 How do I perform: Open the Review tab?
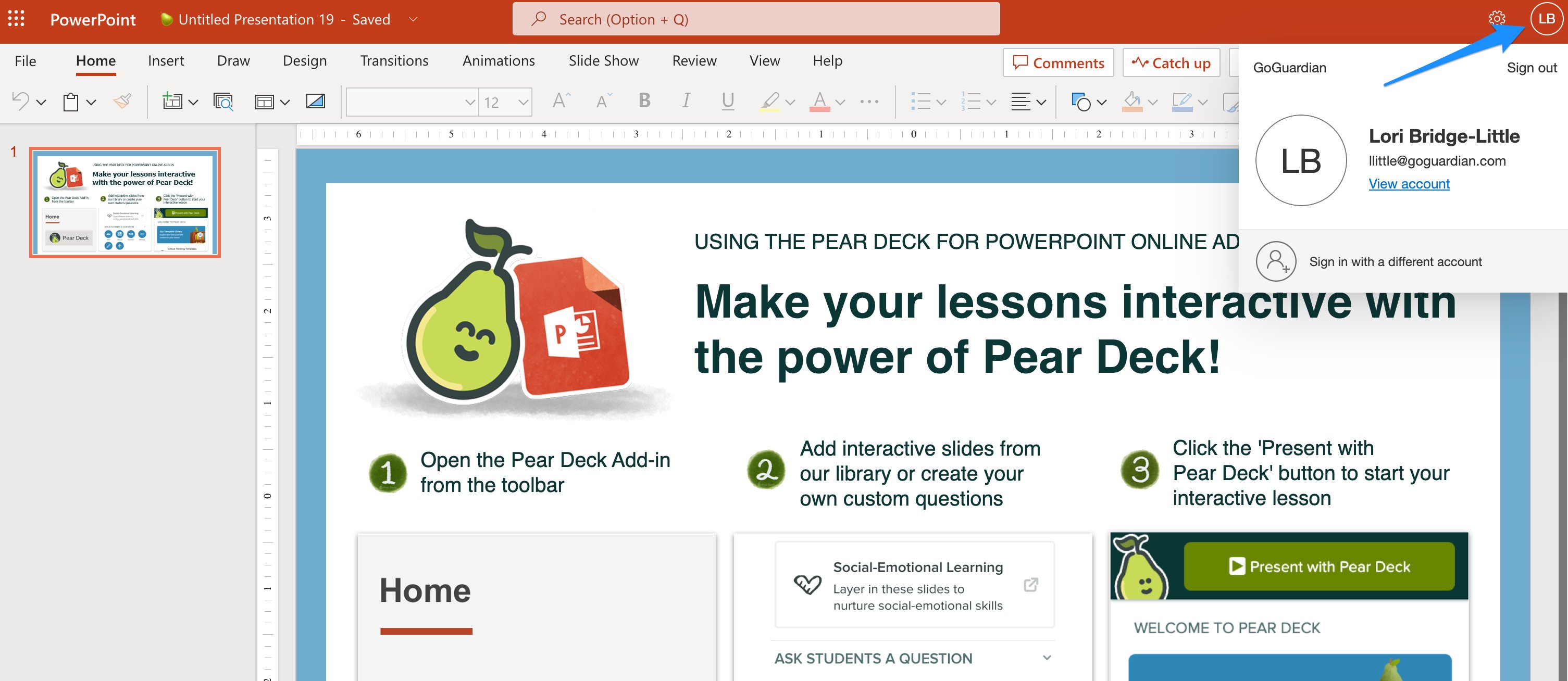(x=694, y=61)
